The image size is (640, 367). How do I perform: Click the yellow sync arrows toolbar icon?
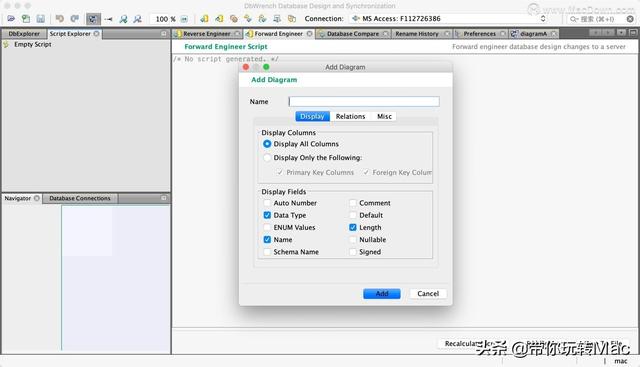(248, 19)
